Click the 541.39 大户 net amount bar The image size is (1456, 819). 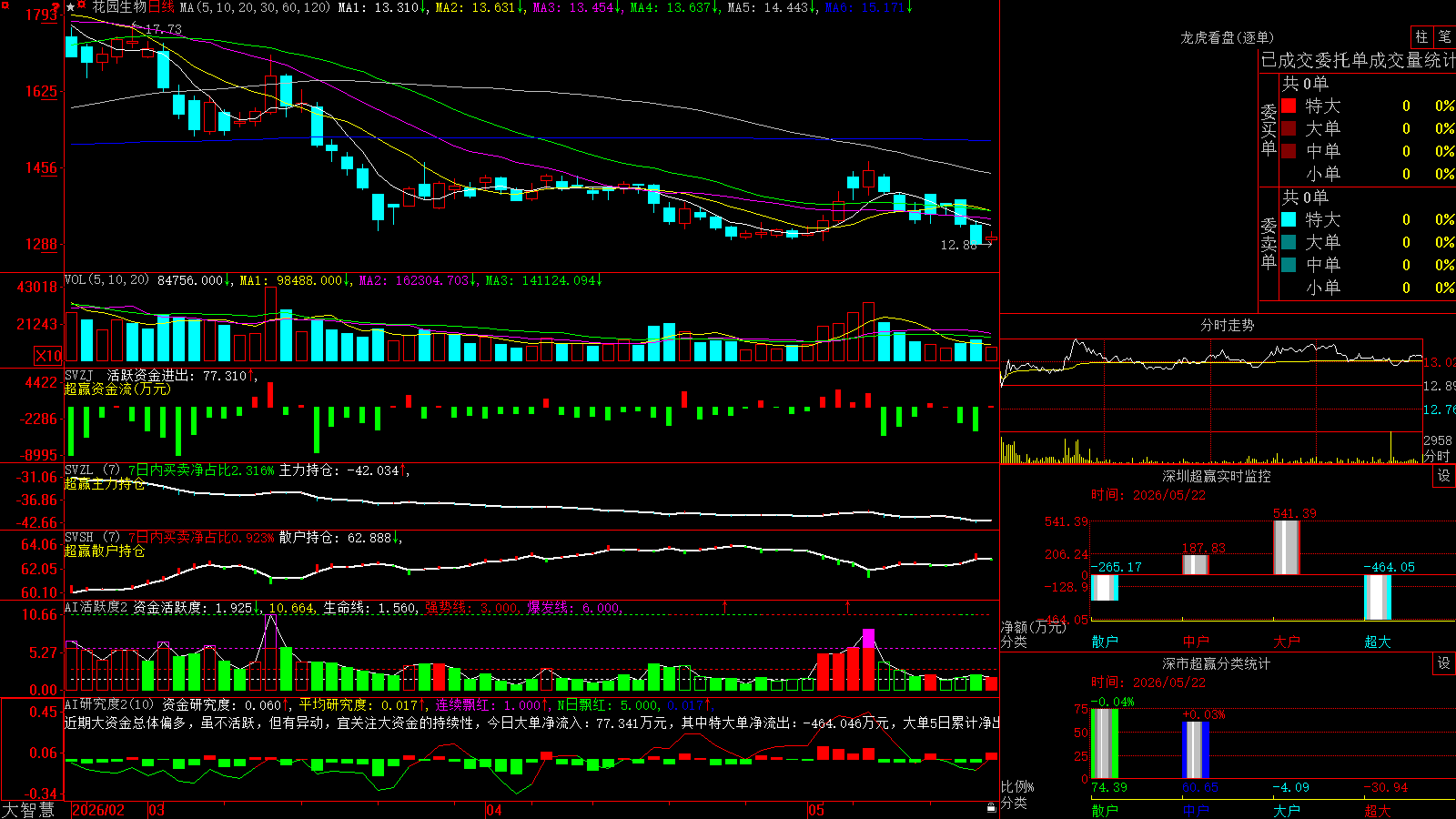point(1286,547)
